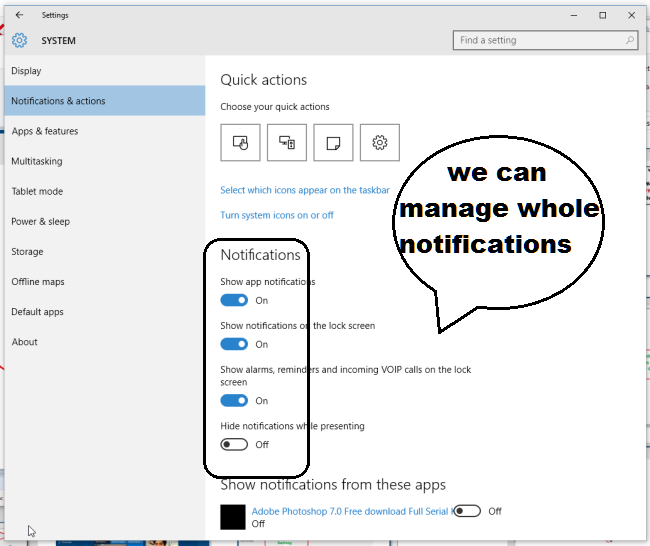Click the Show notifications from these apps heading

333,485
